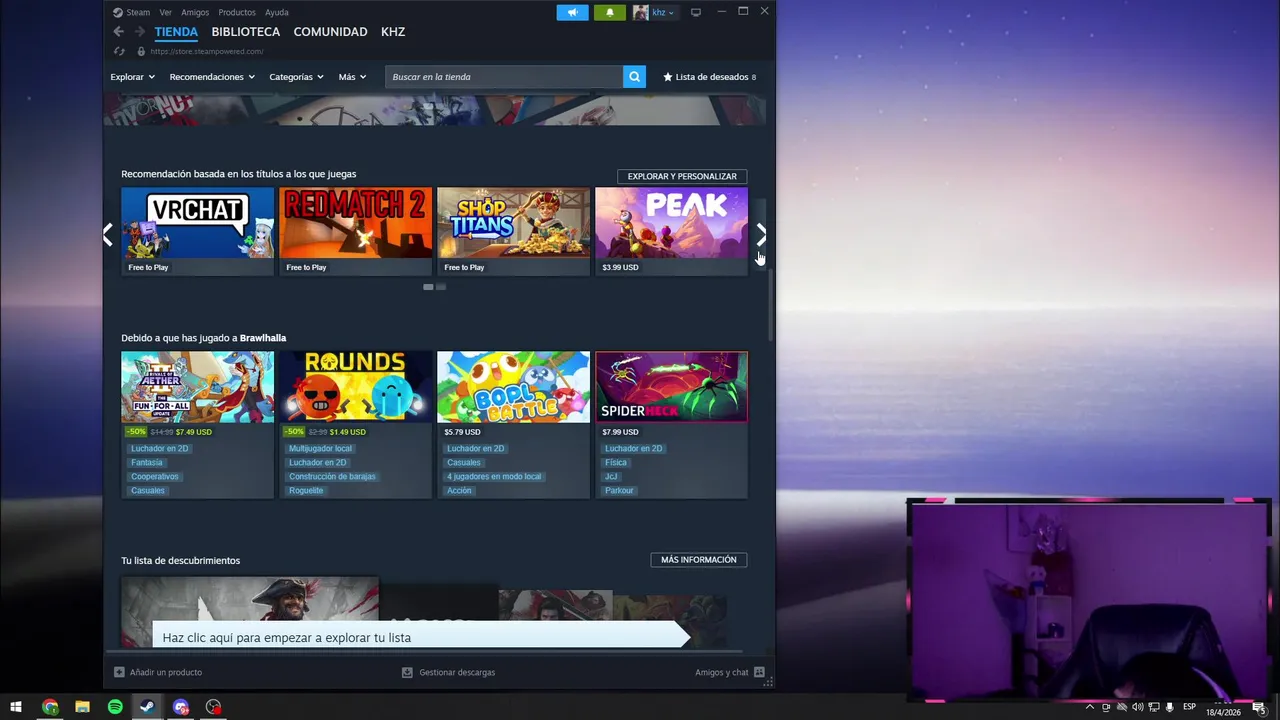The height and width of the screenshot is (720, 1280).
Task: Click the download icon of Gestionar descargas
Action: pyautogui.click(x=407, y=672)
